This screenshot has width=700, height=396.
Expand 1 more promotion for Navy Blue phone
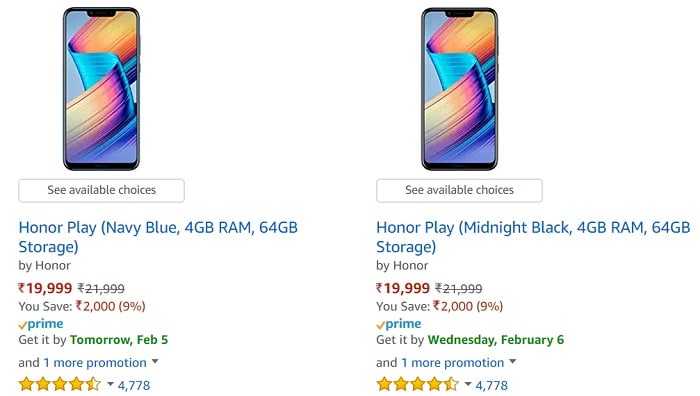pos(155,362)
